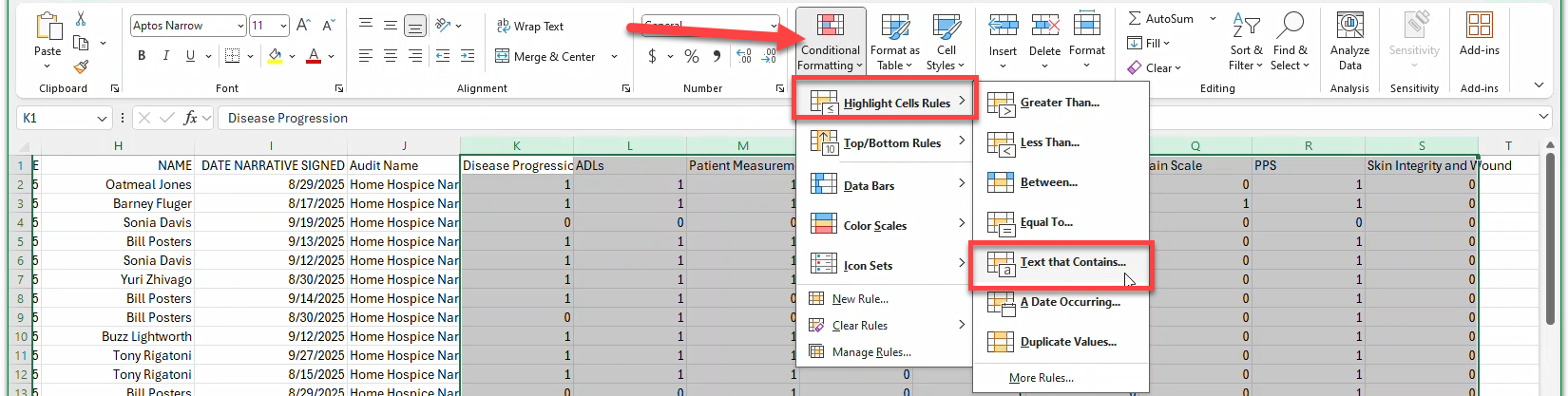Open the Sort & Filter tool

[x=1246, y=41]
